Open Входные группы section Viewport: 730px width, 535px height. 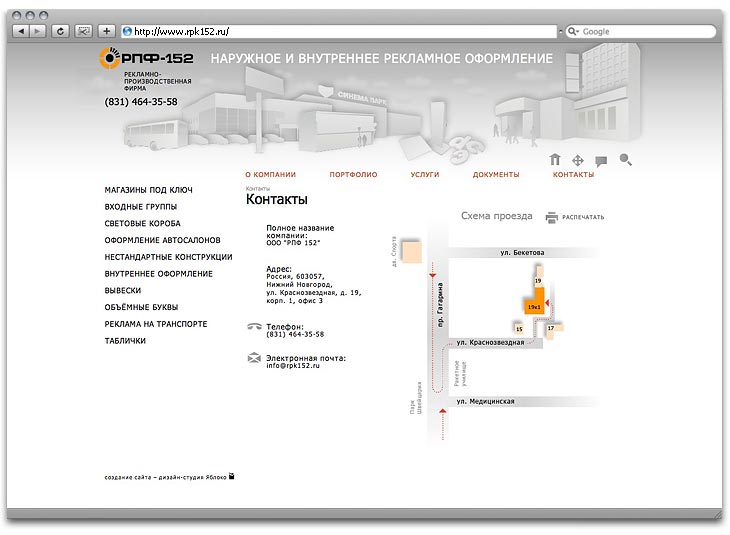coord(141,207)
